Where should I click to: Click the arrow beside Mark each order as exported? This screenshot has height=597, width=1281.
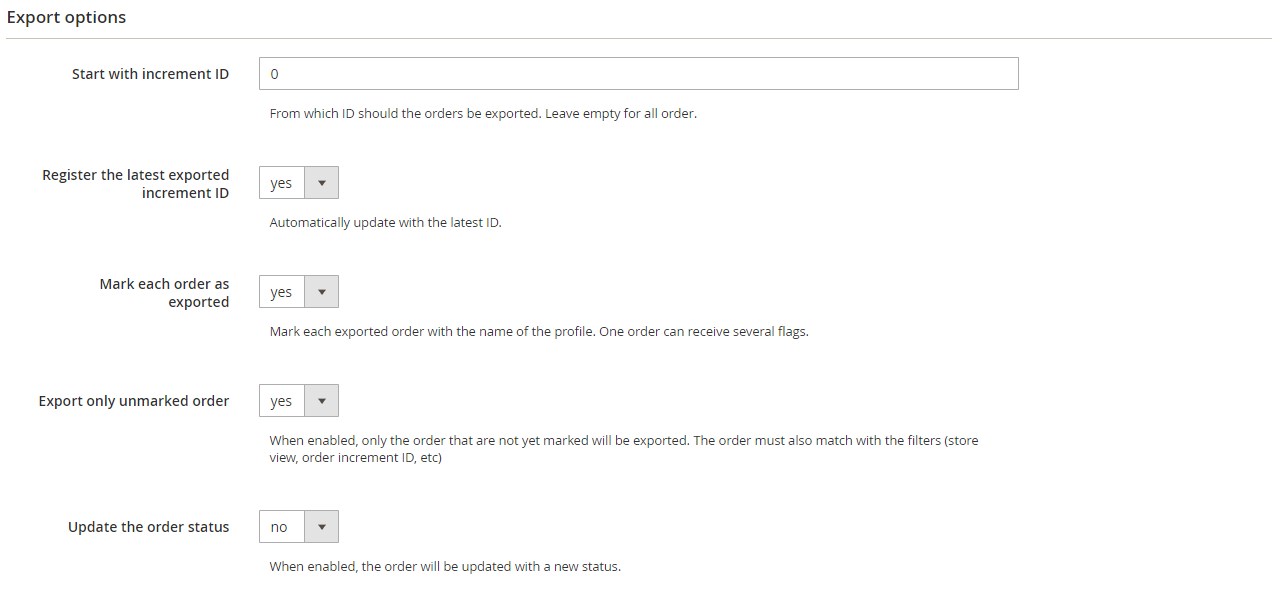click(x=322, y=292)
